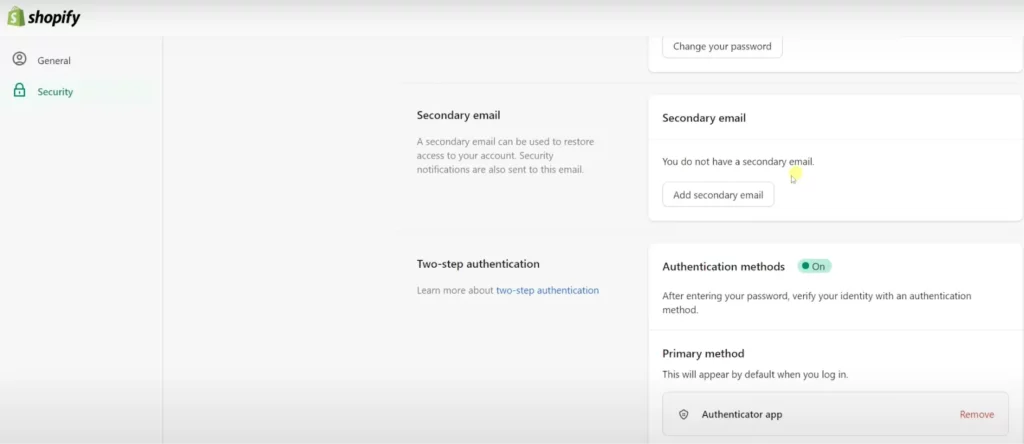Screen dimensions: 1024x444
Task: Click the Shopify bag logo icon
Action: (16, 16)
